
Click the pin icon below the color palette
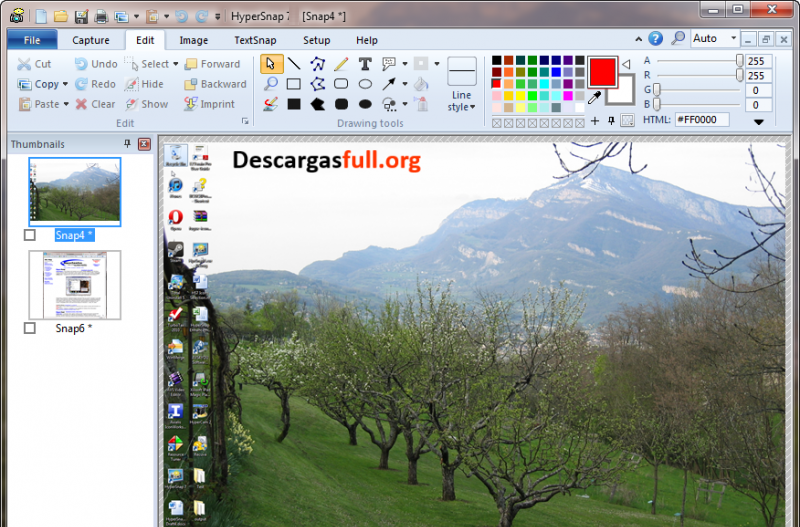click(611, 121)
